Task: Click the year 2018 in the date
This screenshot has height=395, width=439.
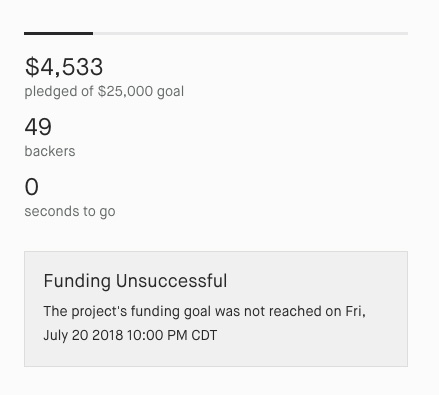Action: [108, 335]
